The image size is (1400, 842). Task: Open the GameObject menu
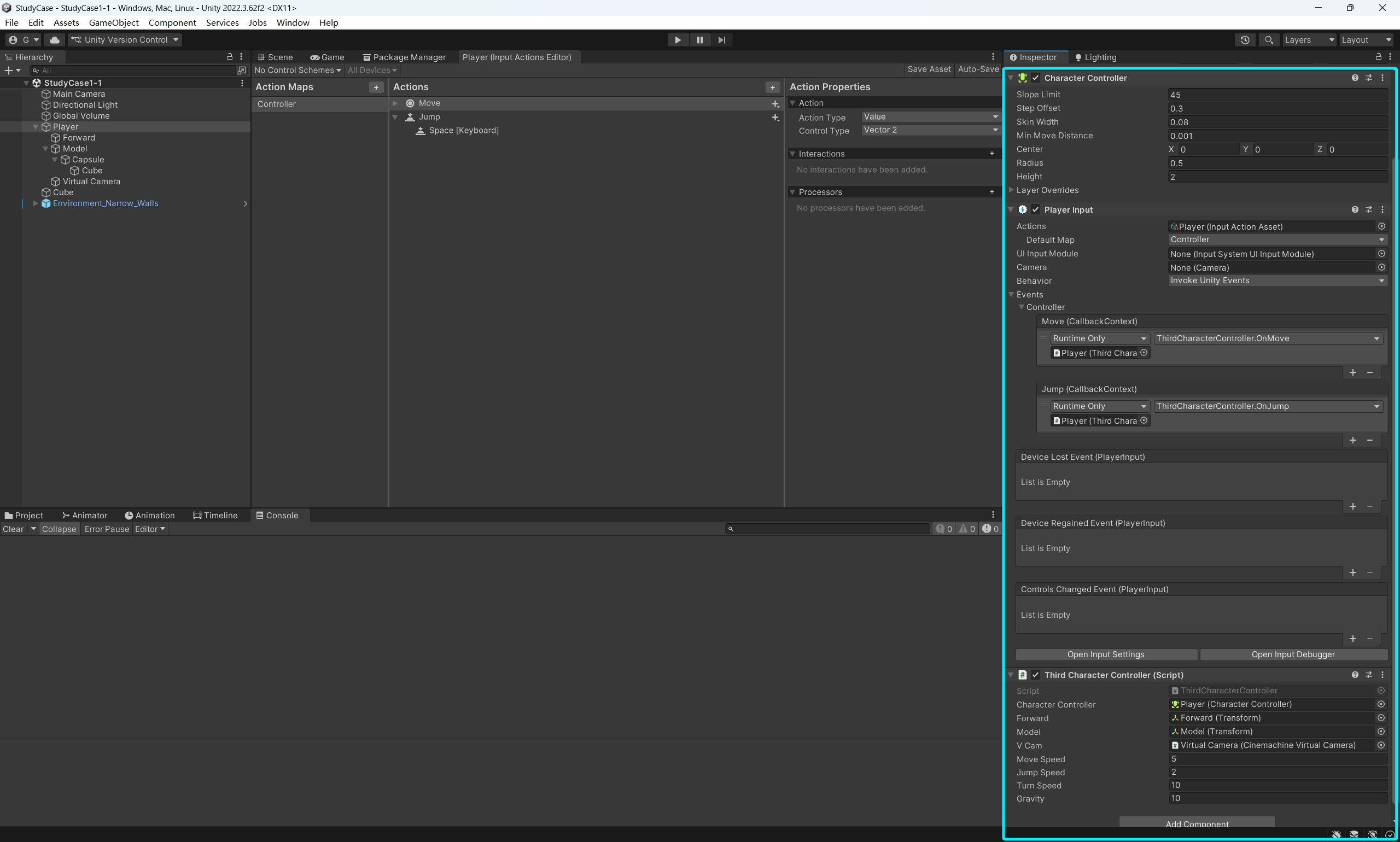tap(114, 23)
